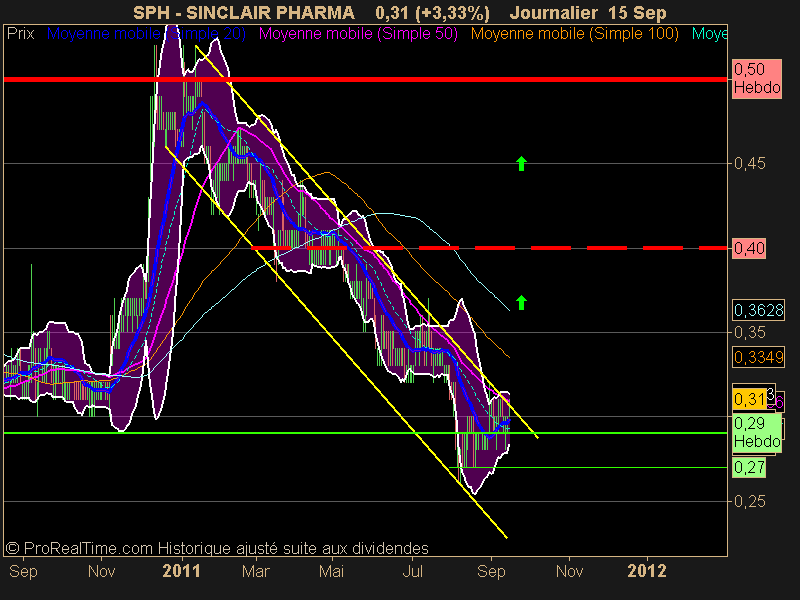
Task: Click the 0,3349 orange moving average value tag
Action: pos(758,357)
